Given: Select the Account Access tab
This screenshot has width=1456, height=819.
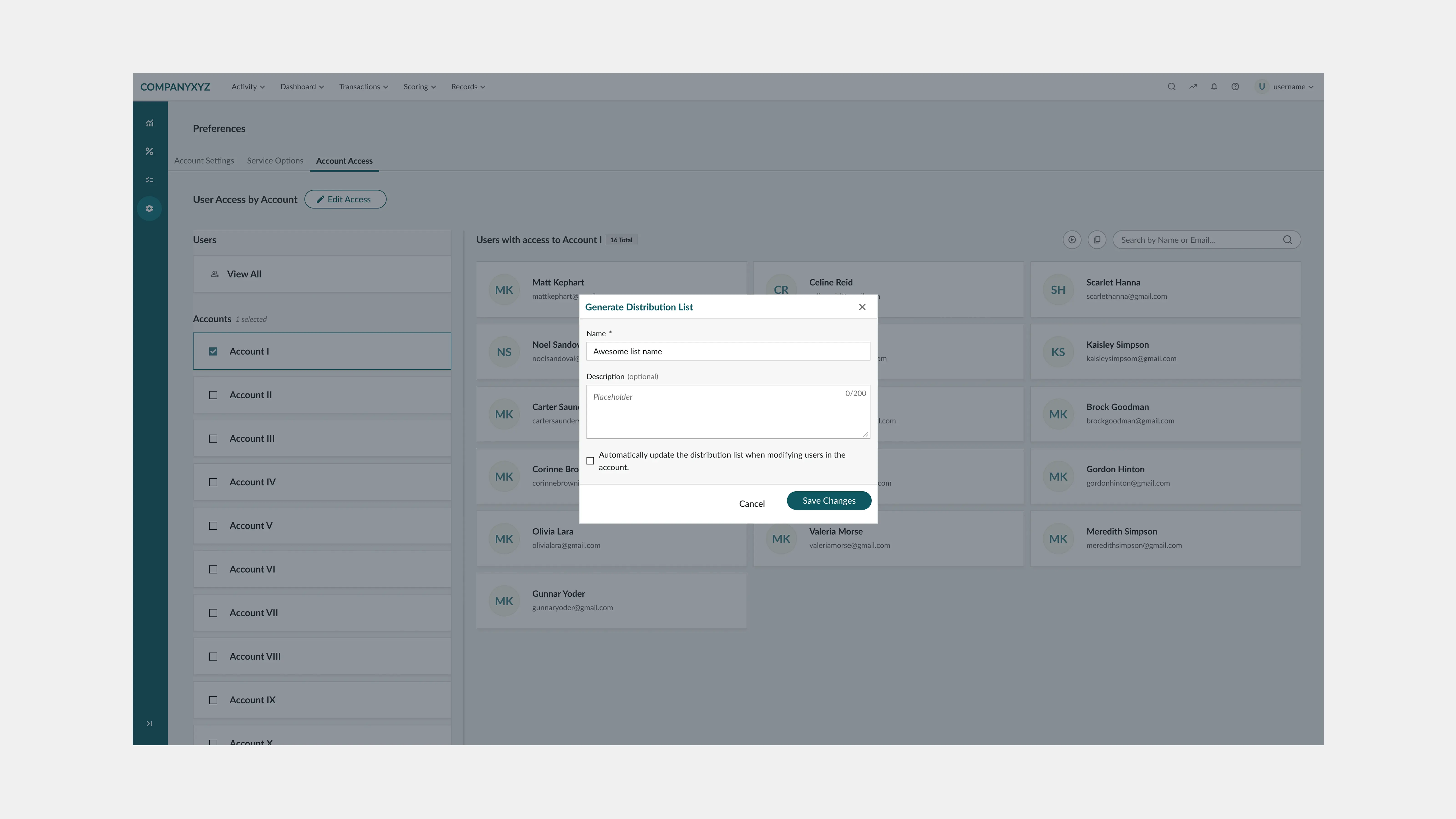Looking at the screenshot, I should pyautogui.click(x=344, y=161).
